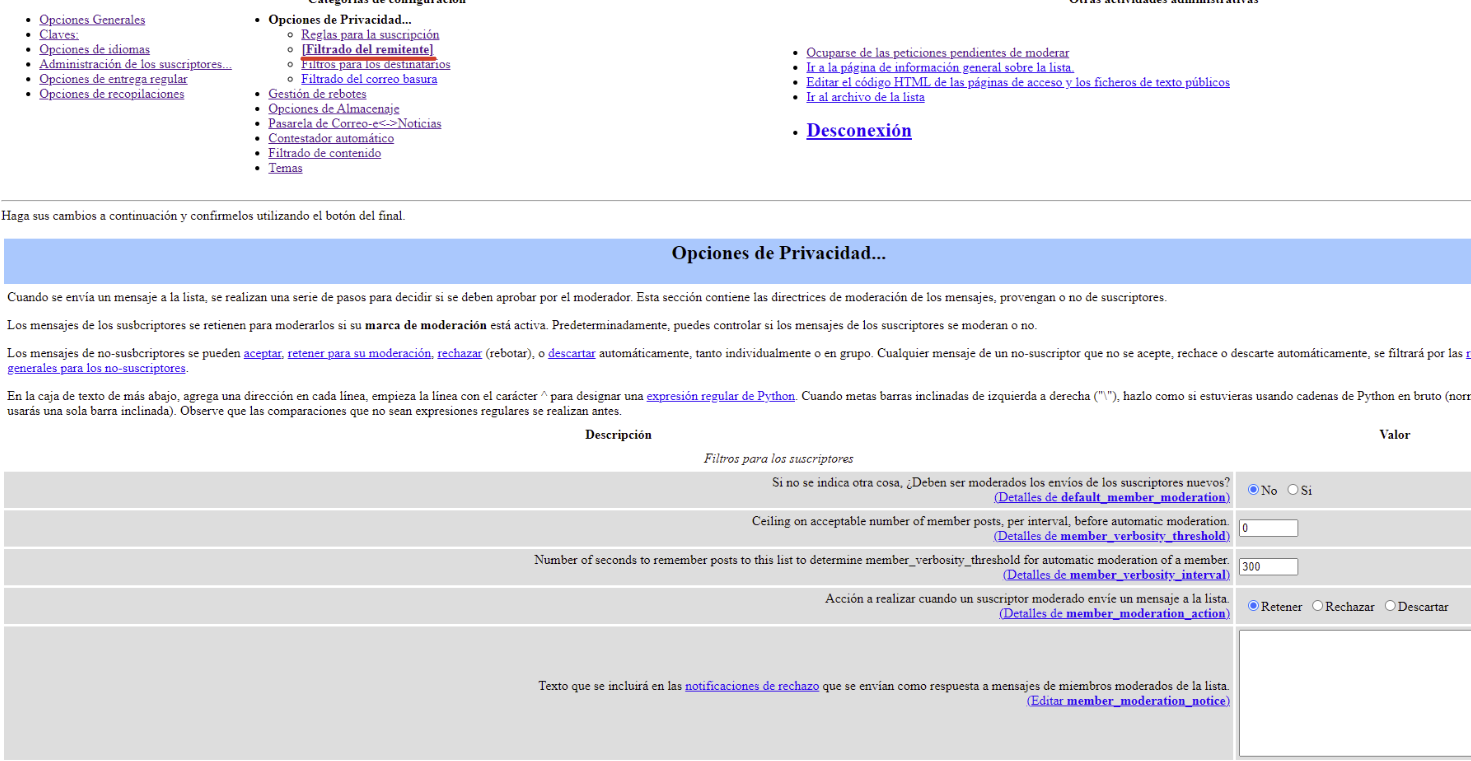The image size is (1471, 761).
Task: Open 'expresión regular de Python' link
Action: [720, 397]
